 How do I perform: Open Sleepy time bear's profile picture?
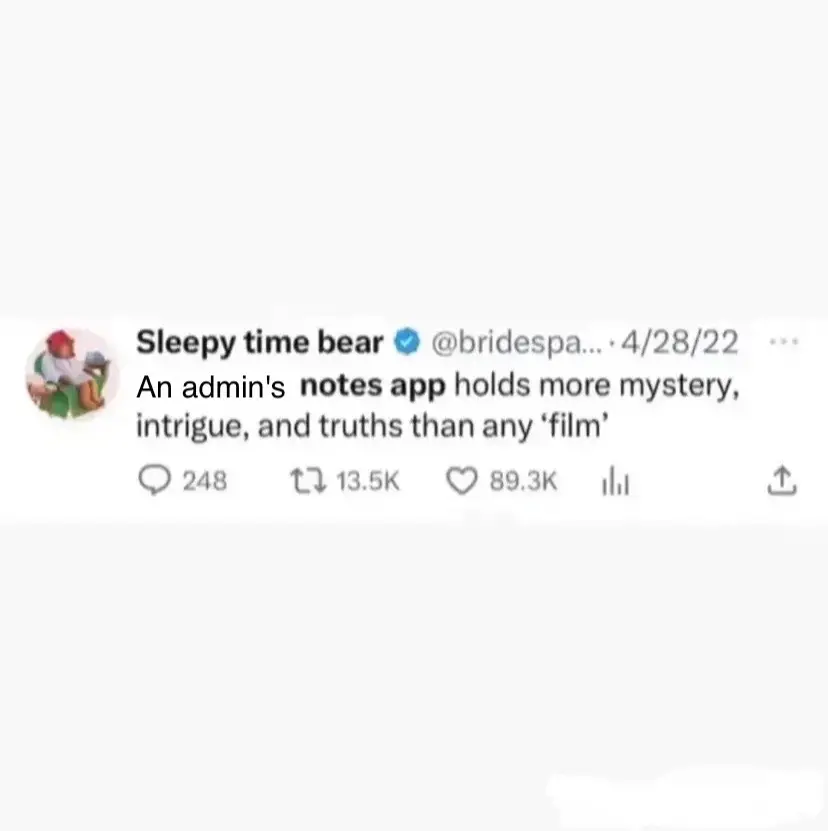coord(72,374)
